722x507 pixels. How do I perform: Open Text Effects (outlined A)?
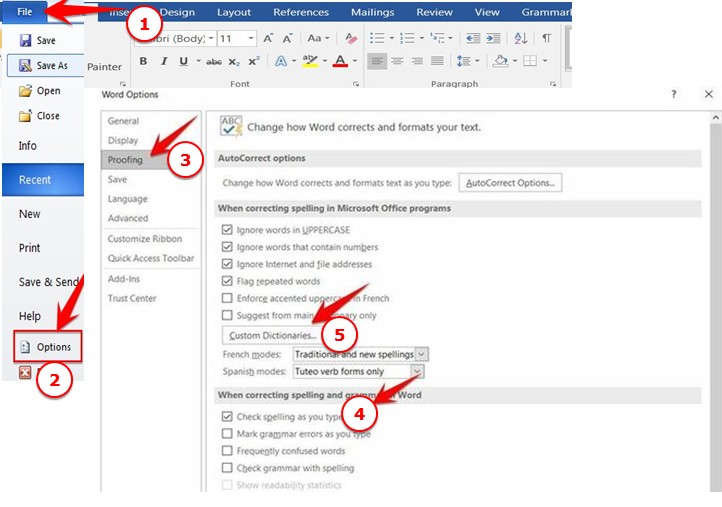(x=280, y=61)
